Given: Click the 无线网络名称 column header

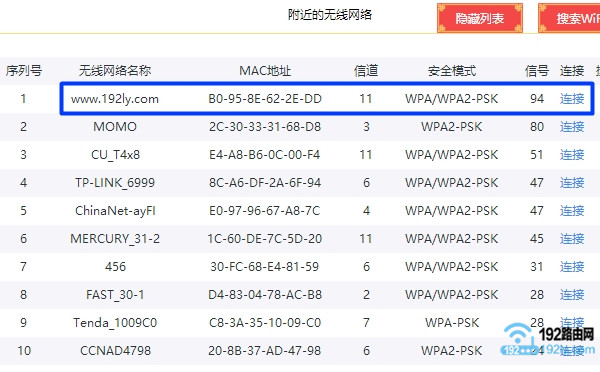Looking at the screenshot, I should click(115, 70).
